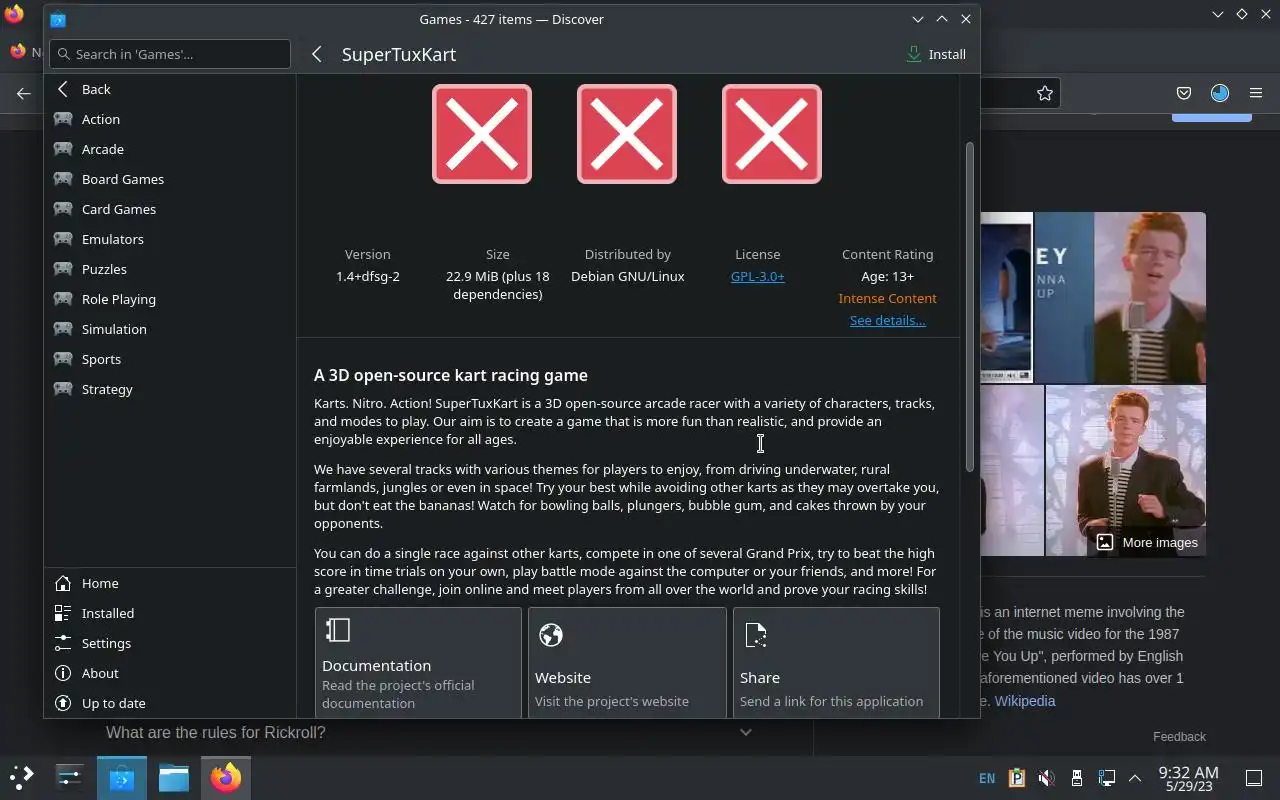Open System Settings icon on taskbar
This screenshot has width=1280, height=800.
(x=69, y=777)
